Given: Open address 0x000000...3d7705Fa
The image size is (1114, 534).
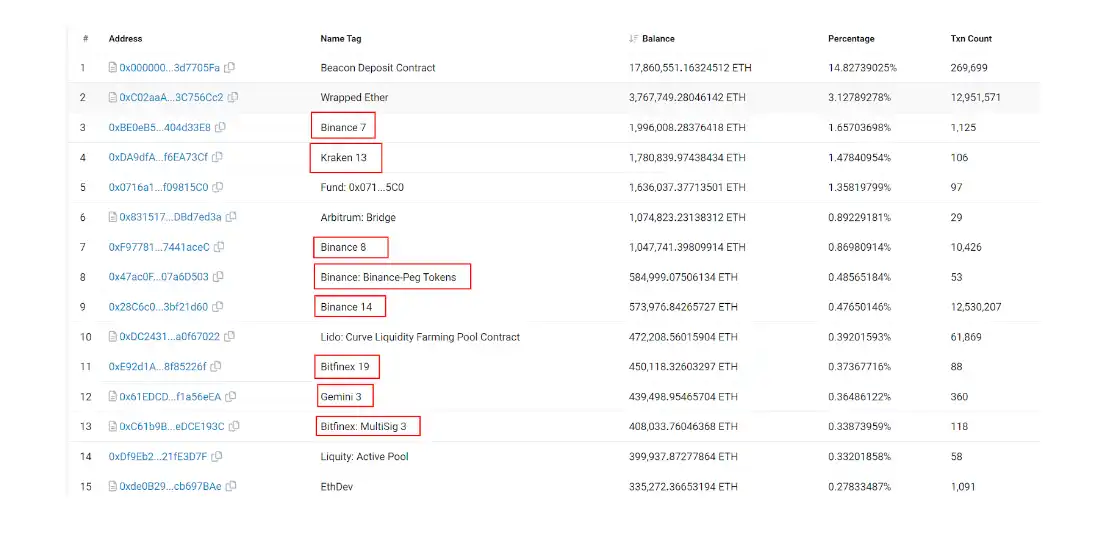Looking at the screenshot, I should [x=170, y=68].
